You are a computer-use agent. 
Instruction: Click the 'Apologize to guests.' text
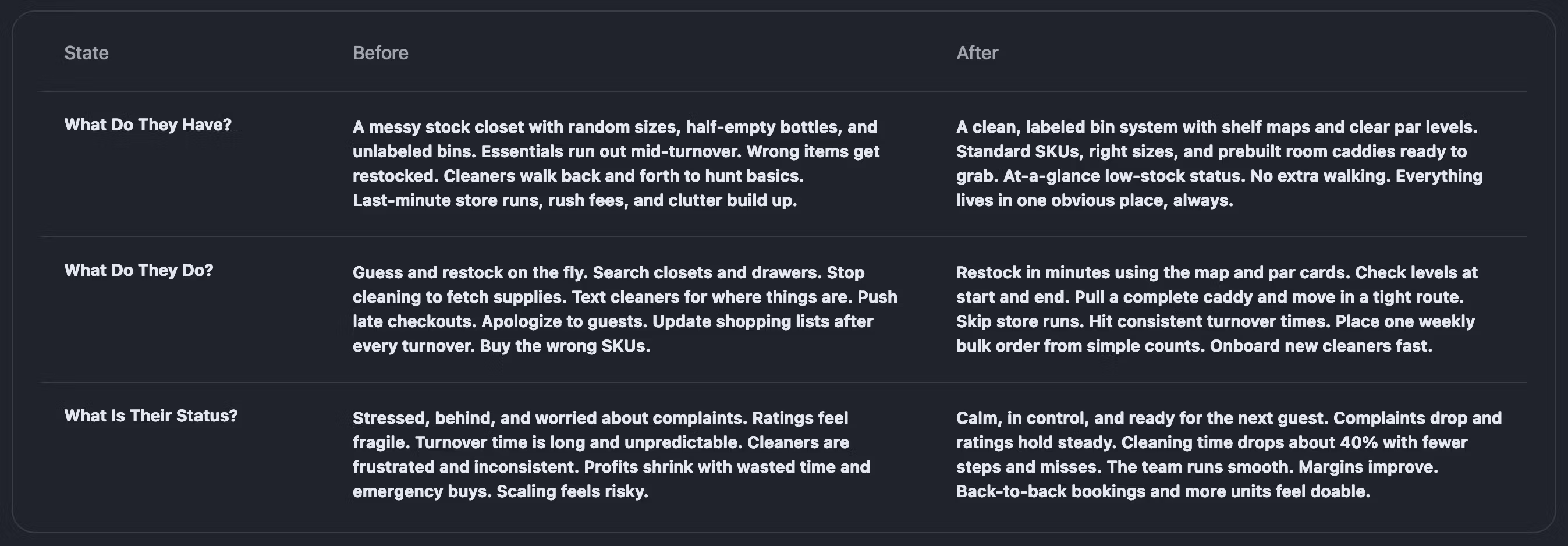[x=564, y=321]
